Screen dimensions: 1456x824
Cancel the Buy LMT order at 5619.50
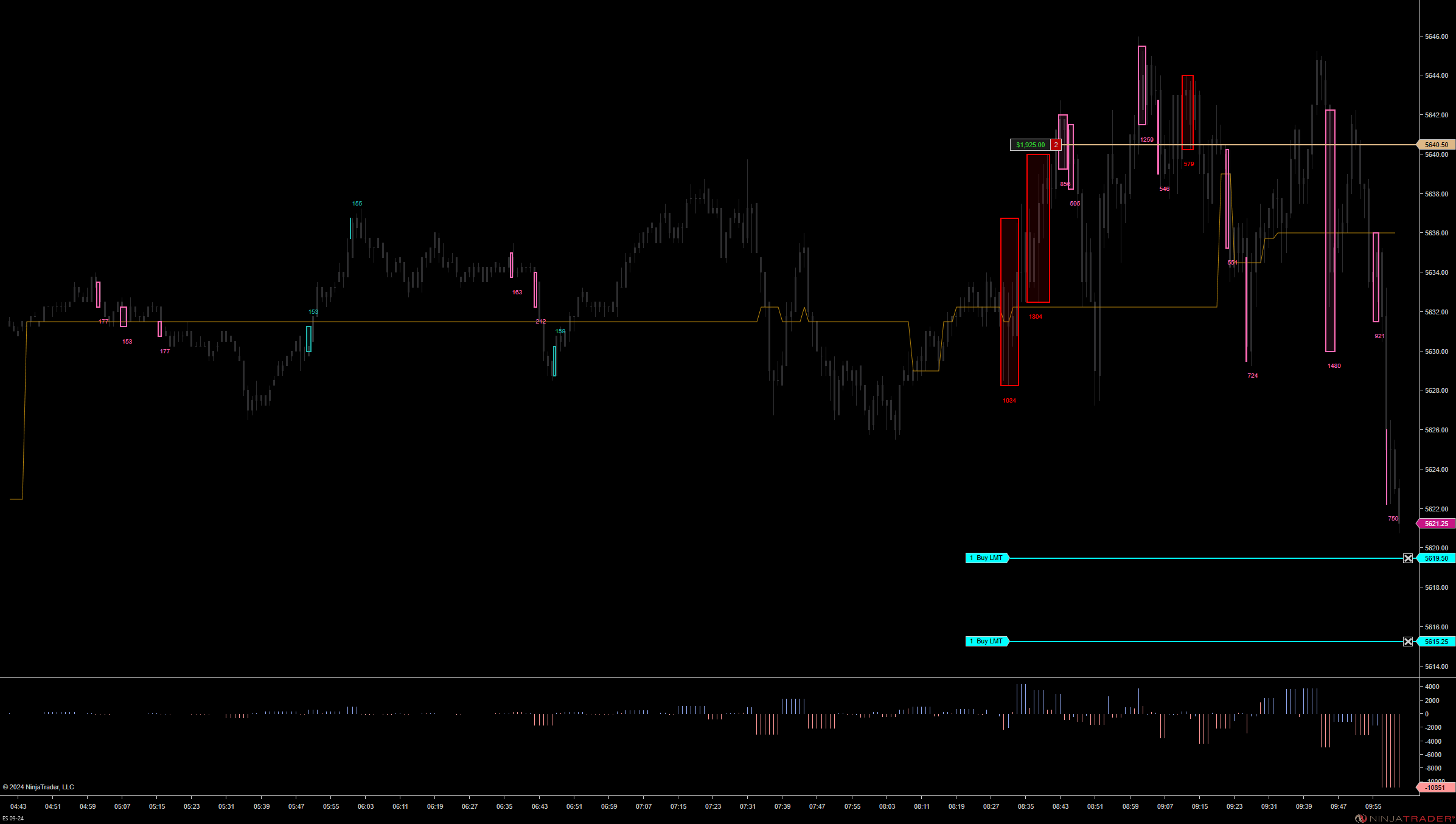click(x=1407, y=558)
